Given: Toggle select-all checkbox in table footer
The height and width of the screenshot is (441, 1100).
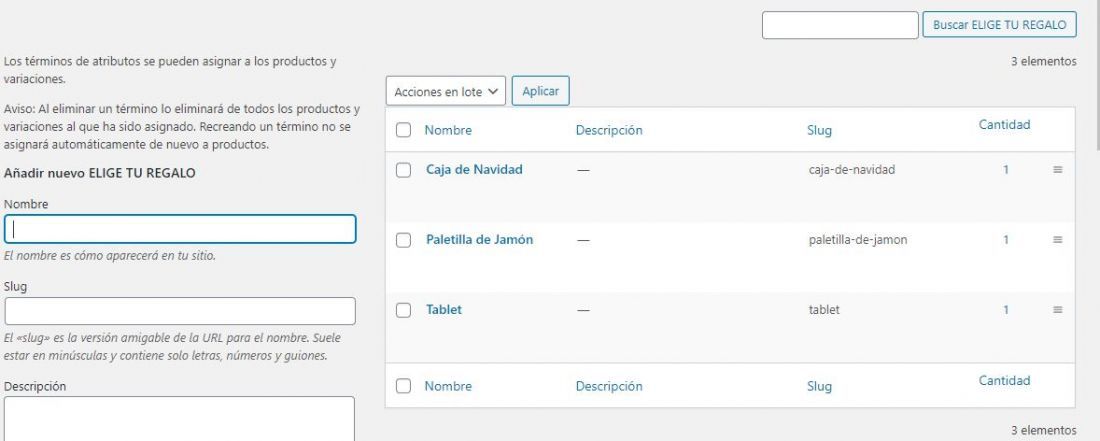Looking at the screenshot, I should 403,386.
